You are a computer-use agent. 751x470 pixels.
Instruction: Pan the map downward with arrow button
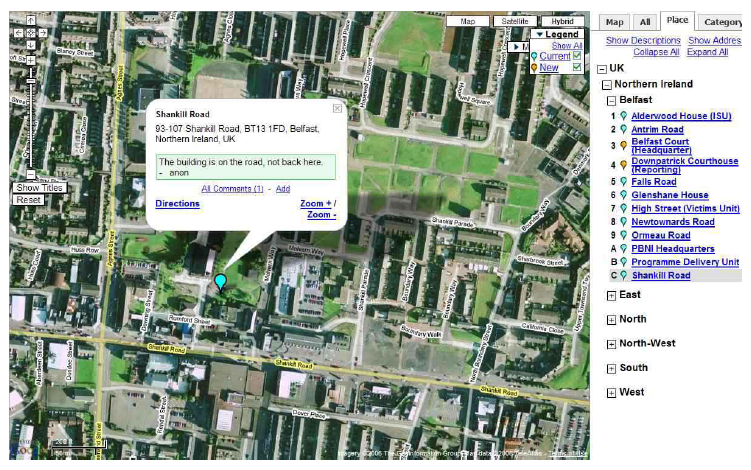click(30, 44)
